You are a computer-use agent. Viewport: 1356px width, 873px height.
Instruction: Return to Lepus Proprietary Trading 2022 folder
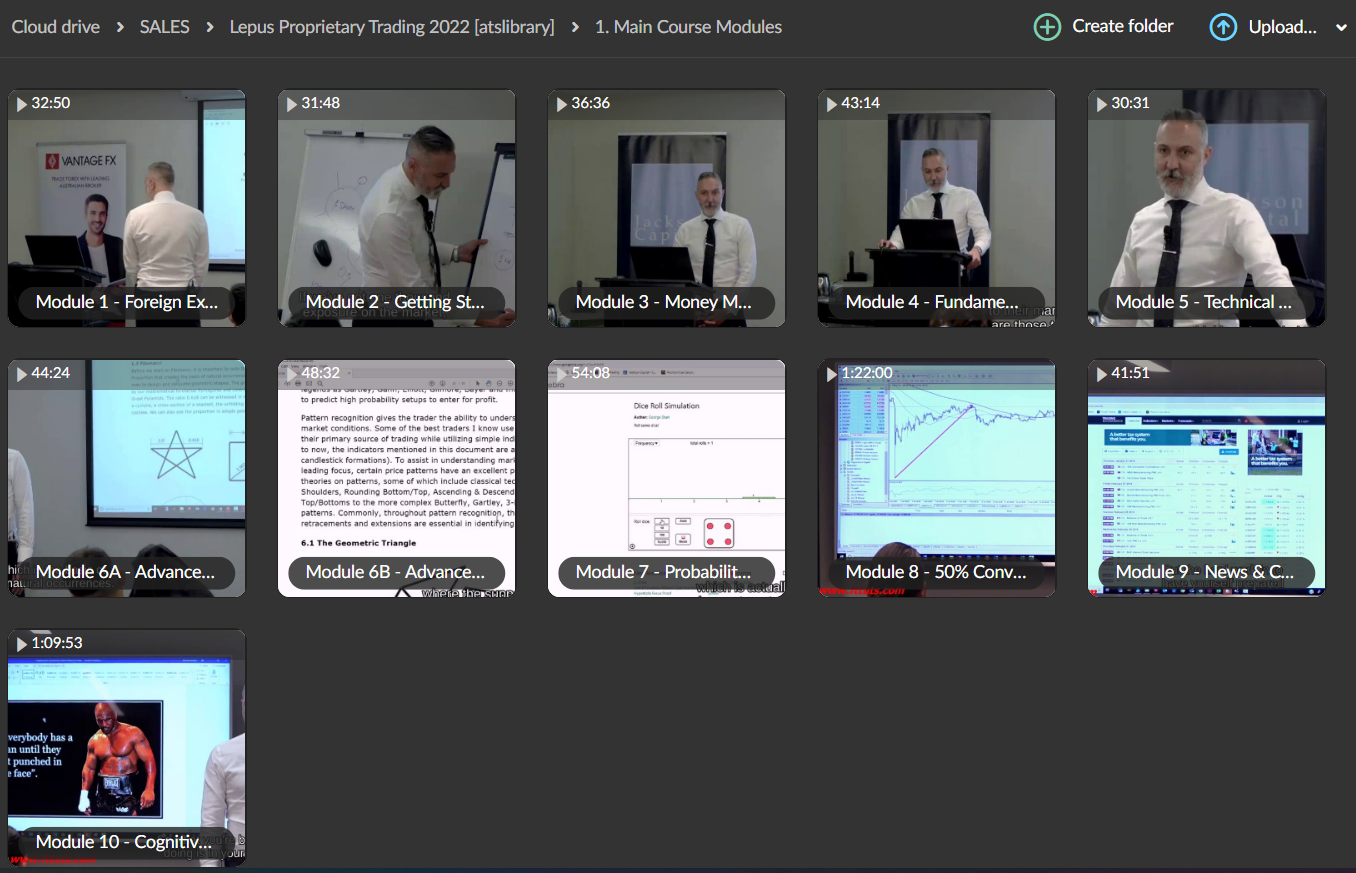392,26
